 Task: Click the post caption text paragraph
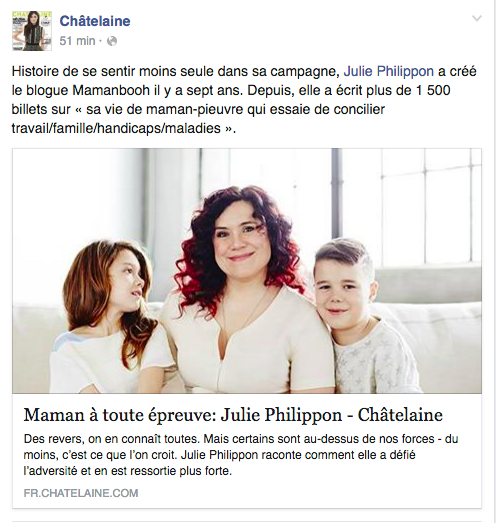[x=244, y=100]
